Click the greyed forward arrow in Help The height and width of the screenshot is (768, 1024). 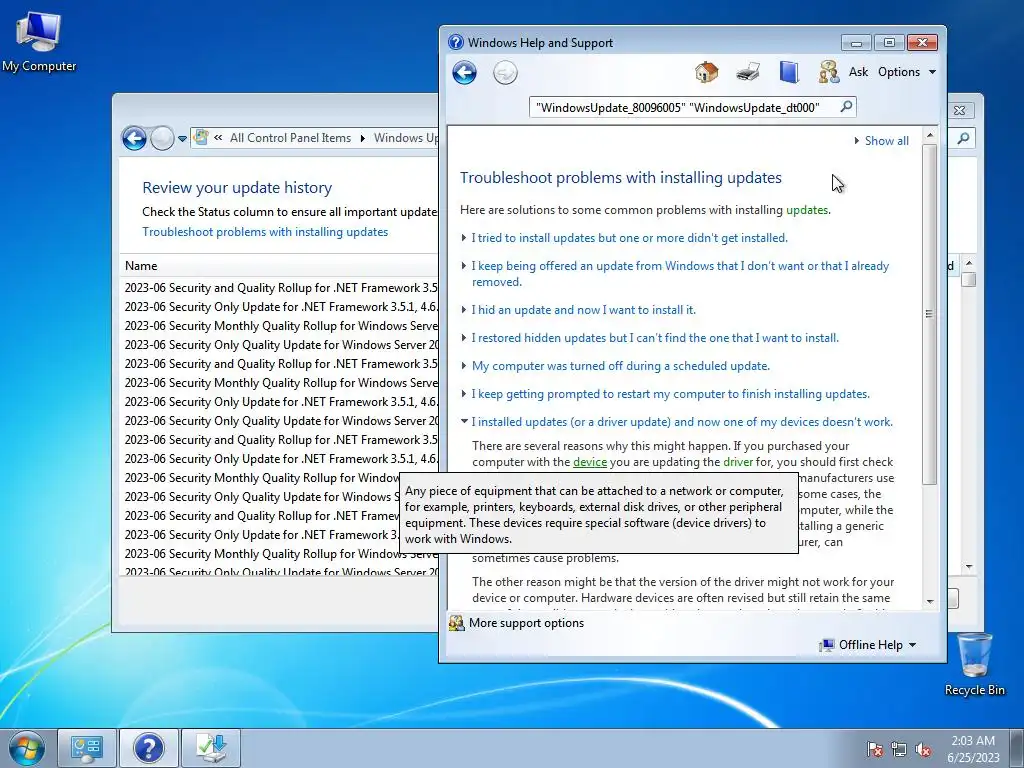tap(505, 72)
